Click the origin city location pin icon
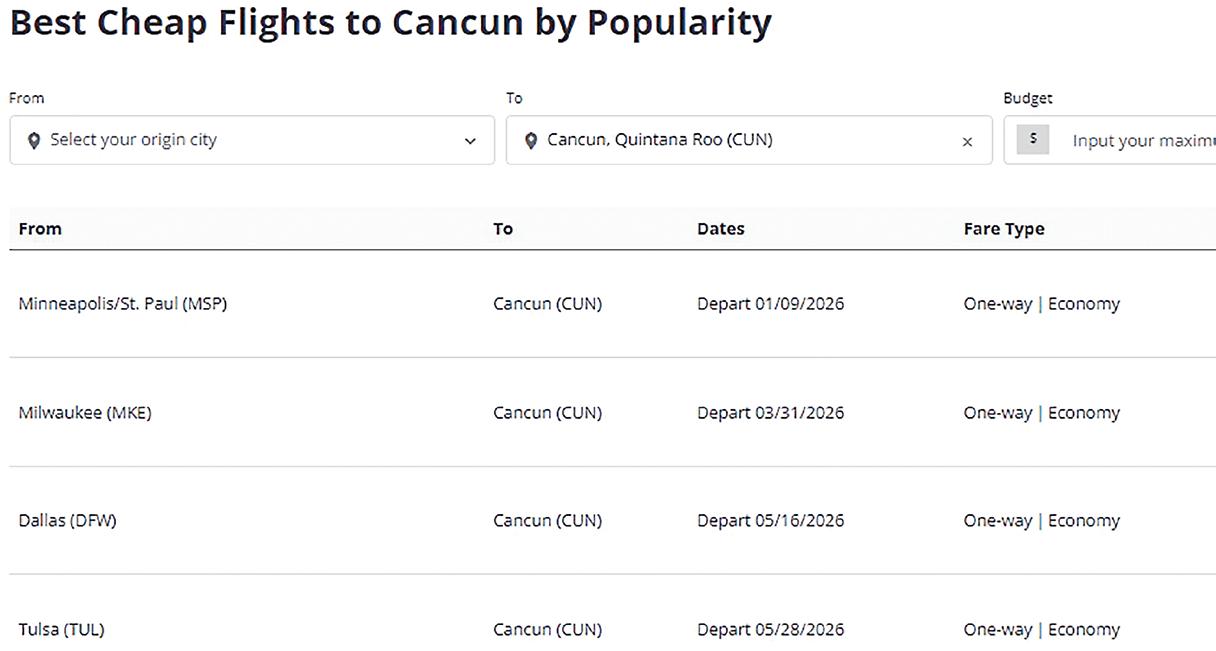This screenshot has width=1216, height=651. pyautogui.click(x=34, y=141)
